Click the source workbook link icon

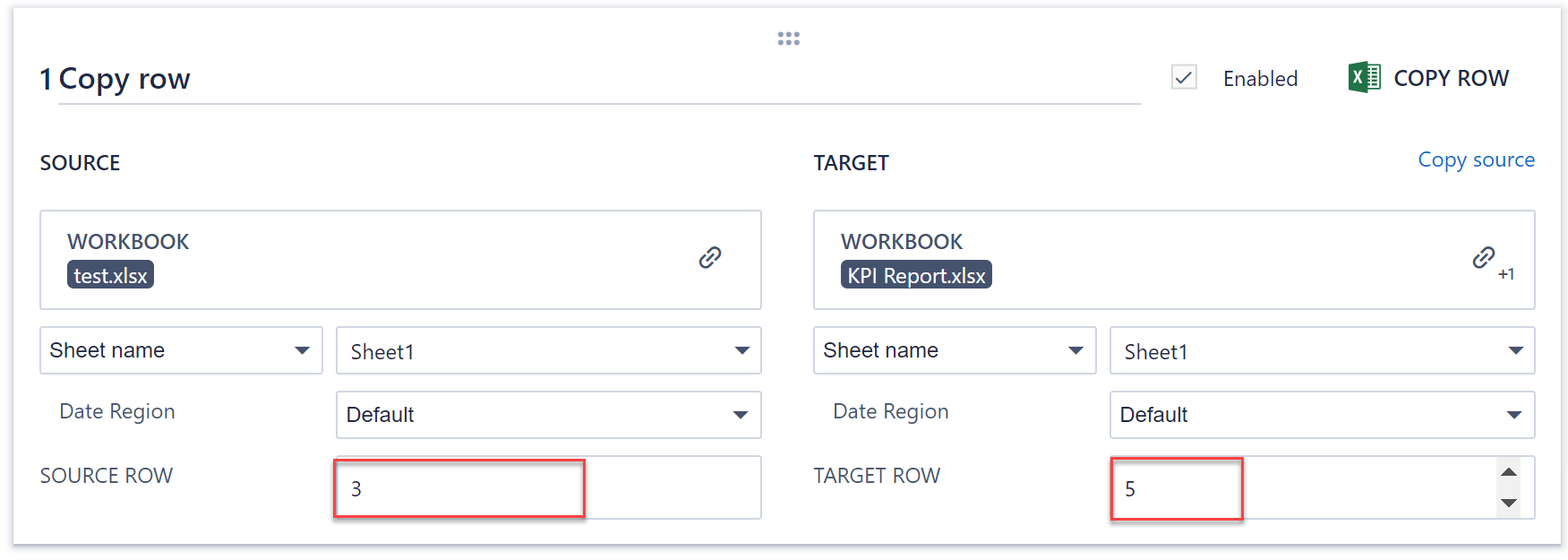tap(710, 258)
